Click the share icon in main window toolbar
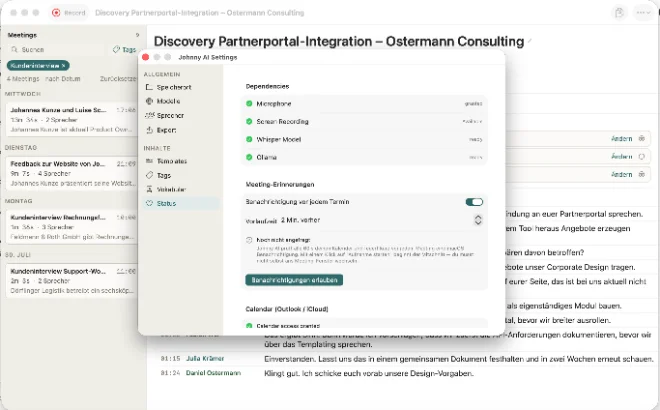The height and width of the screenshot is (410, 660). (619, 13)
